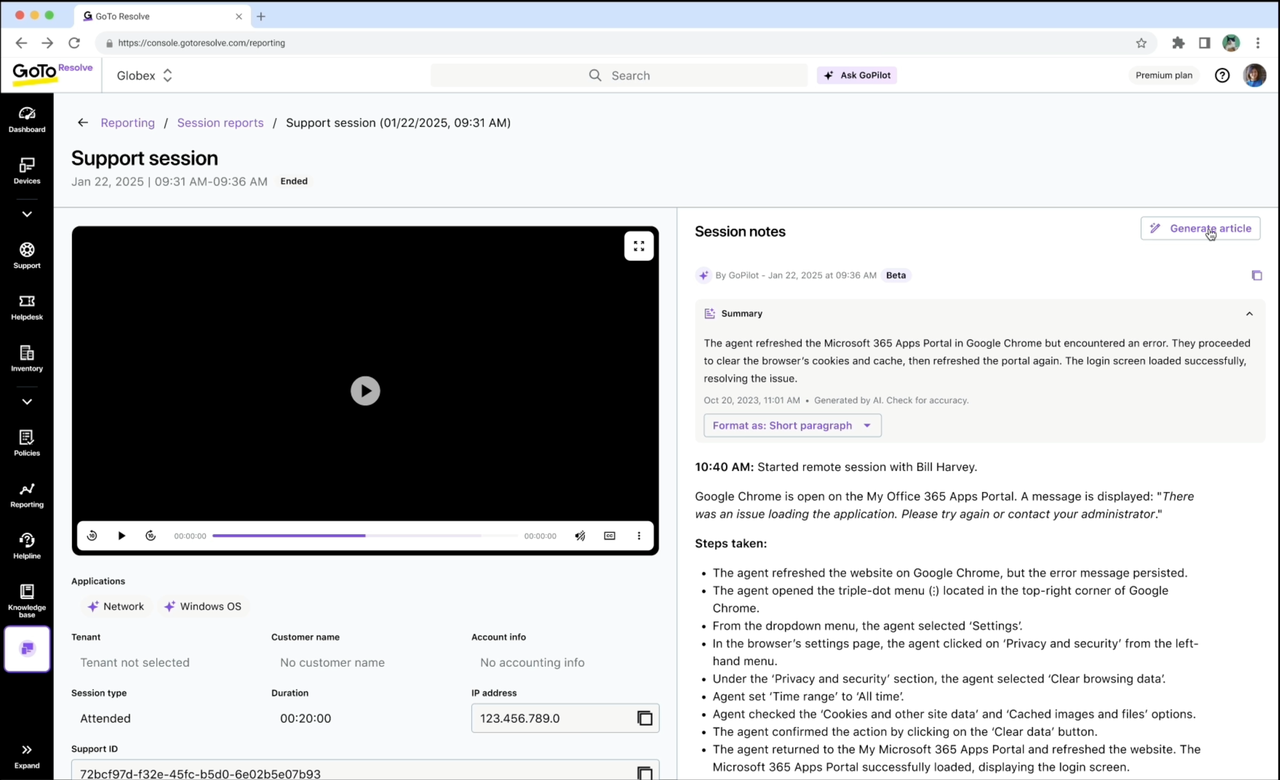Toggle closed captions on the video
The image size is (1280, 780).
pos(610,536)
